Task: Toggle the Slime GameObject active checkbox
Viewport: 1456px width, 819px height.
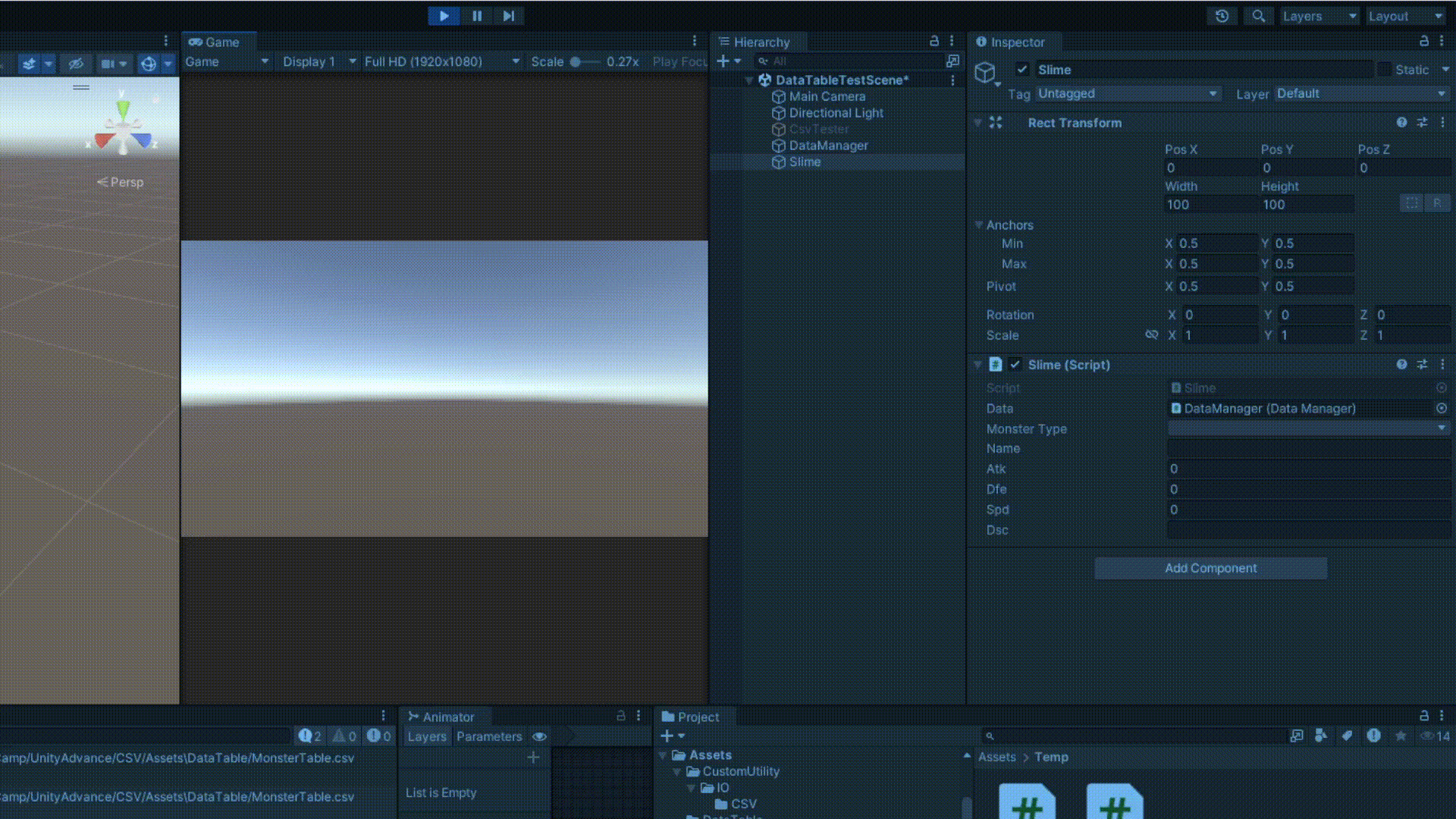Action: tap(1022, 70)
